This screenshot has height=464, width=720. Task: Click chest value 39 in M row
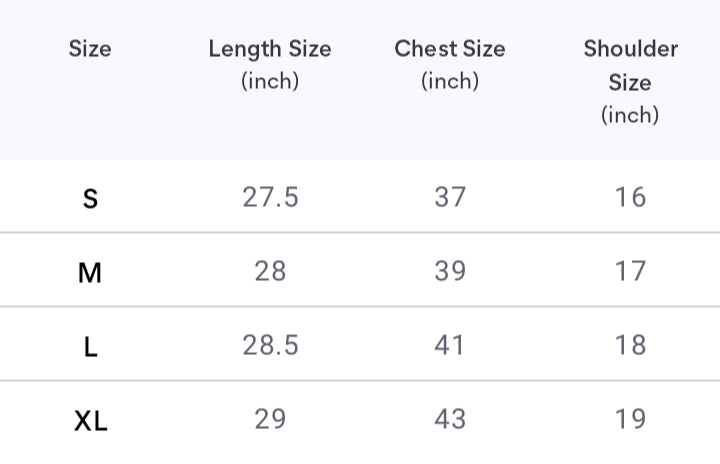pos(450,271)
